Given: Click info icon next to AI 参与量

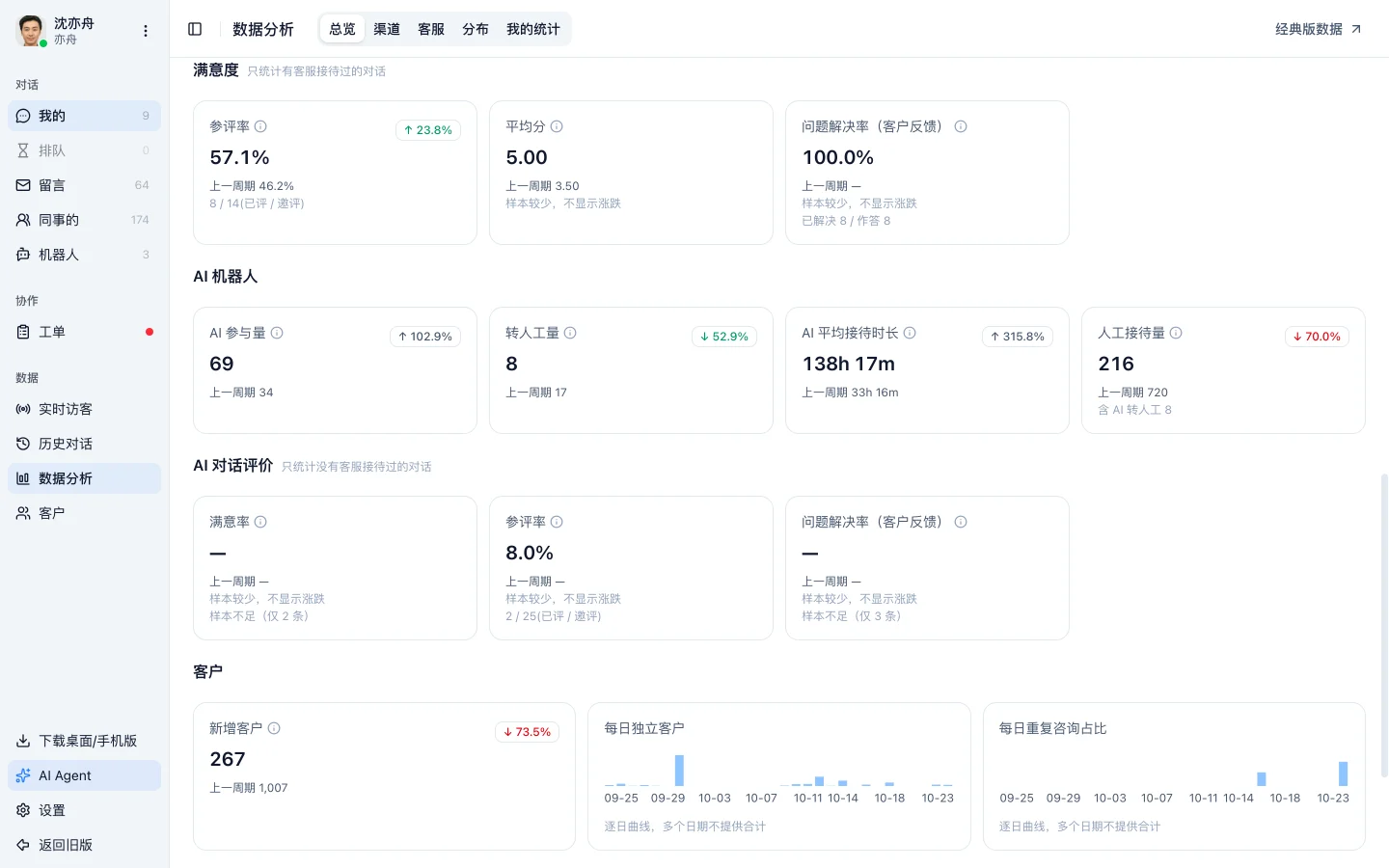Looking at the screenshot, I should (277, 333).
